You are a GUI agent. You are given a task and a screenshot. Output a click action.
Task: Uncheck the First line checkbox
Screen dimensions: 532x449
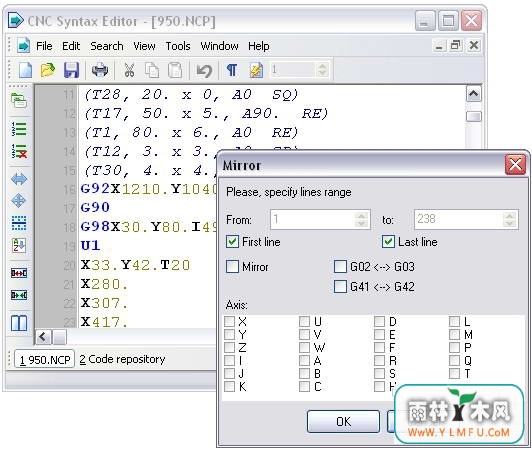(232, 242)
